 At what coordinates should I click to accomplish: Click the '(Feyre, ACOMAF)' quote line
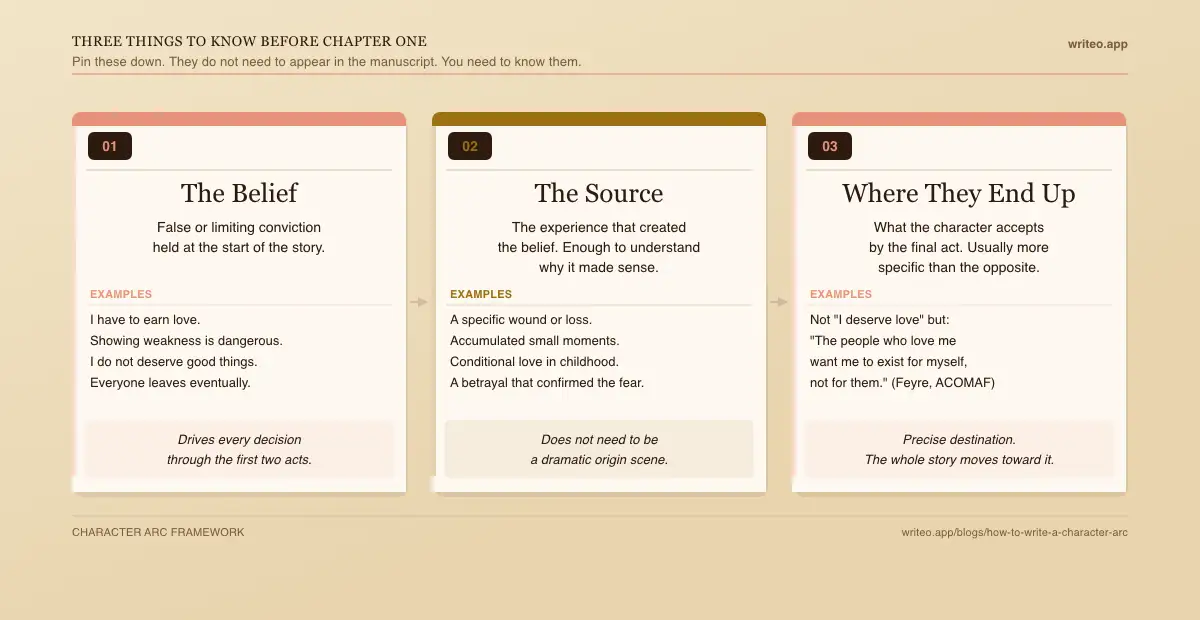(902, 383)
